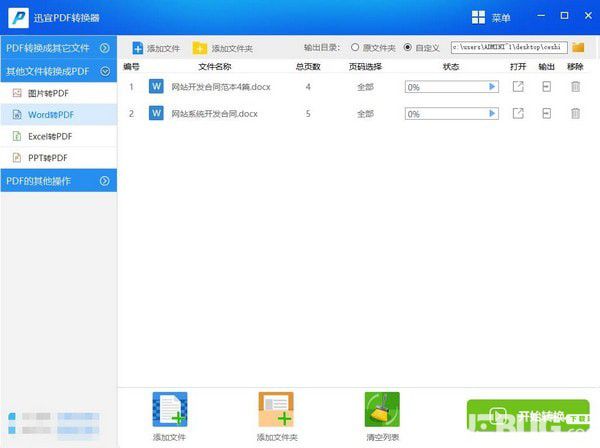Screen dimensions: 600x448
Task: Open file icon for 网站系统开发合同.docx
Action: 518,113
